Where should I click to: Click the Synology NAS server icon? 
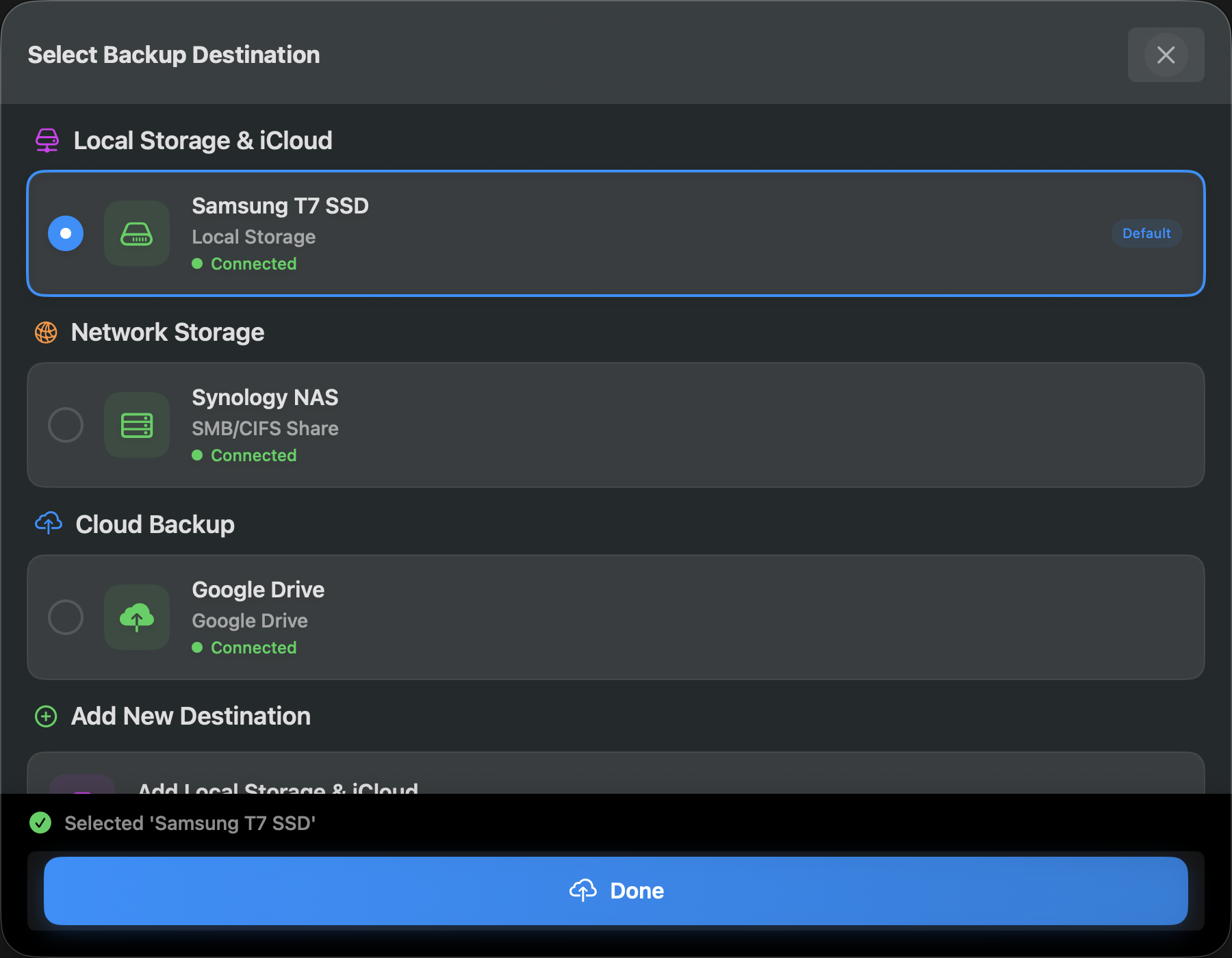[137, 425]
